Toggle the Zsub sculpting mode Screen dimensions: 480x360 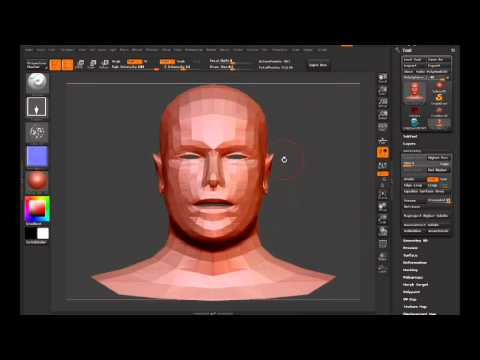coord(181,62)
